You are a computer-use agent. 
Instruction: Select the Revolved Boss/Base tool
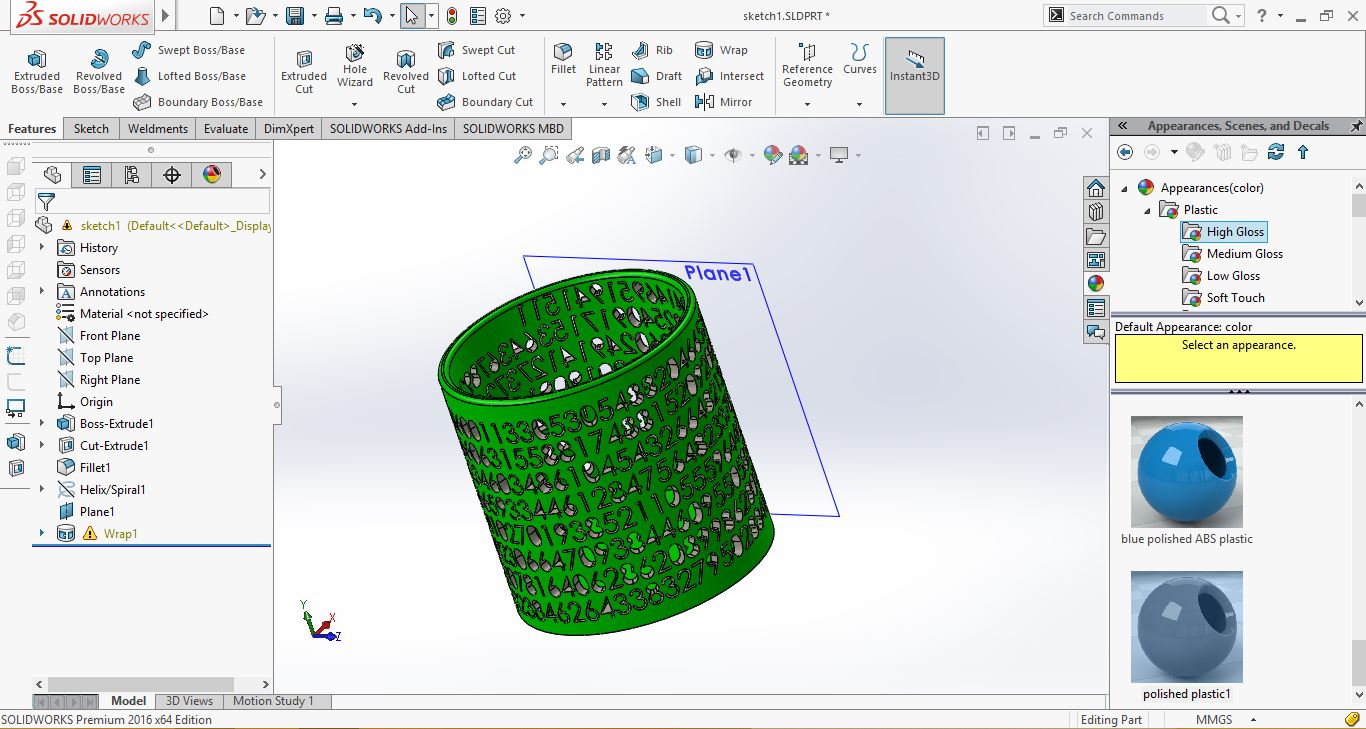[x=99, y=72]
